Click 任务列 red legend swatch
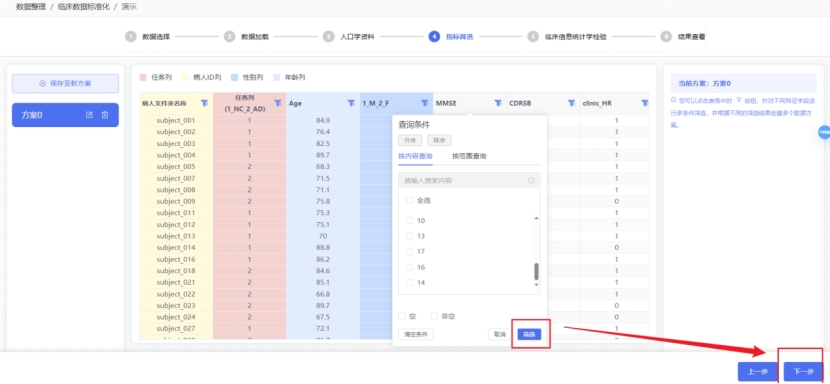 [143, 77]
